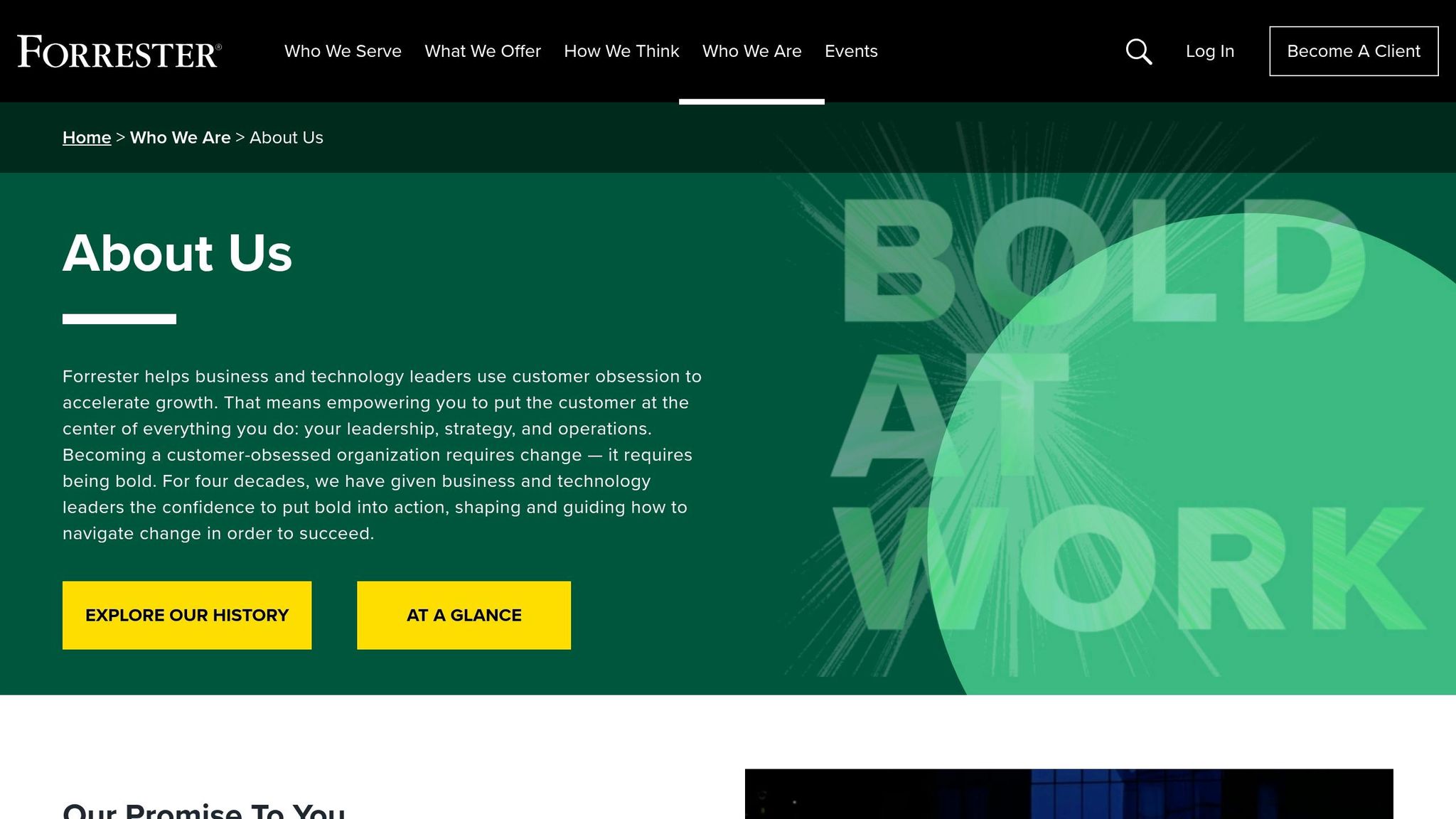Click the Become A Client button
The height and width of the screenshot is (819, 1456).
tap(1354, 51)
